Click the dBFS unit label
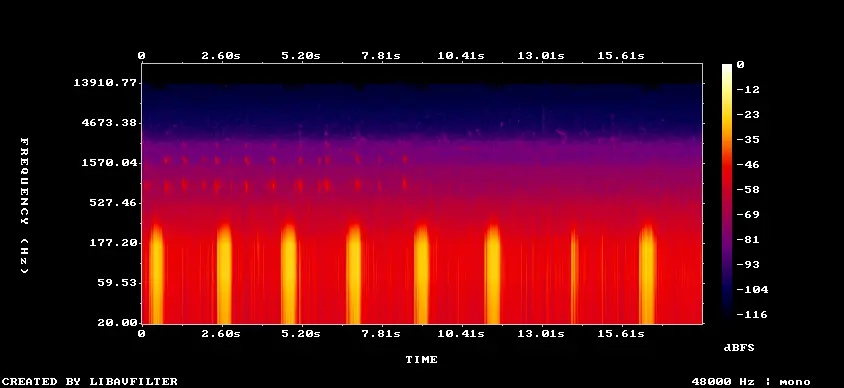Viewport: 844px width, 388px height. pyautogui.click(x=739, y=348)
